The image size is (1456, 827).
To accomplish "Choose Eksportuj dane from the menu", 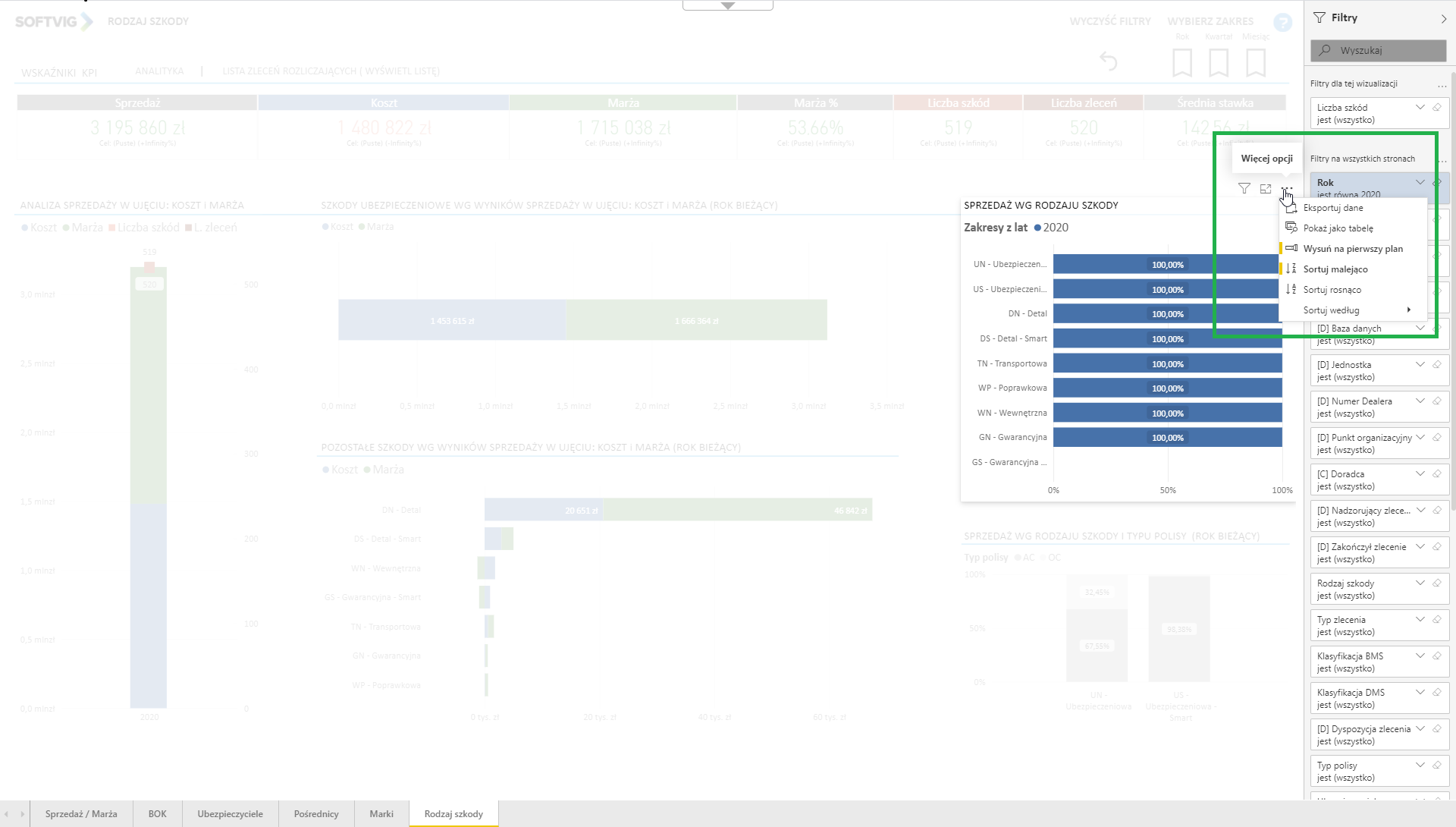I will [x=1332, y=208].
